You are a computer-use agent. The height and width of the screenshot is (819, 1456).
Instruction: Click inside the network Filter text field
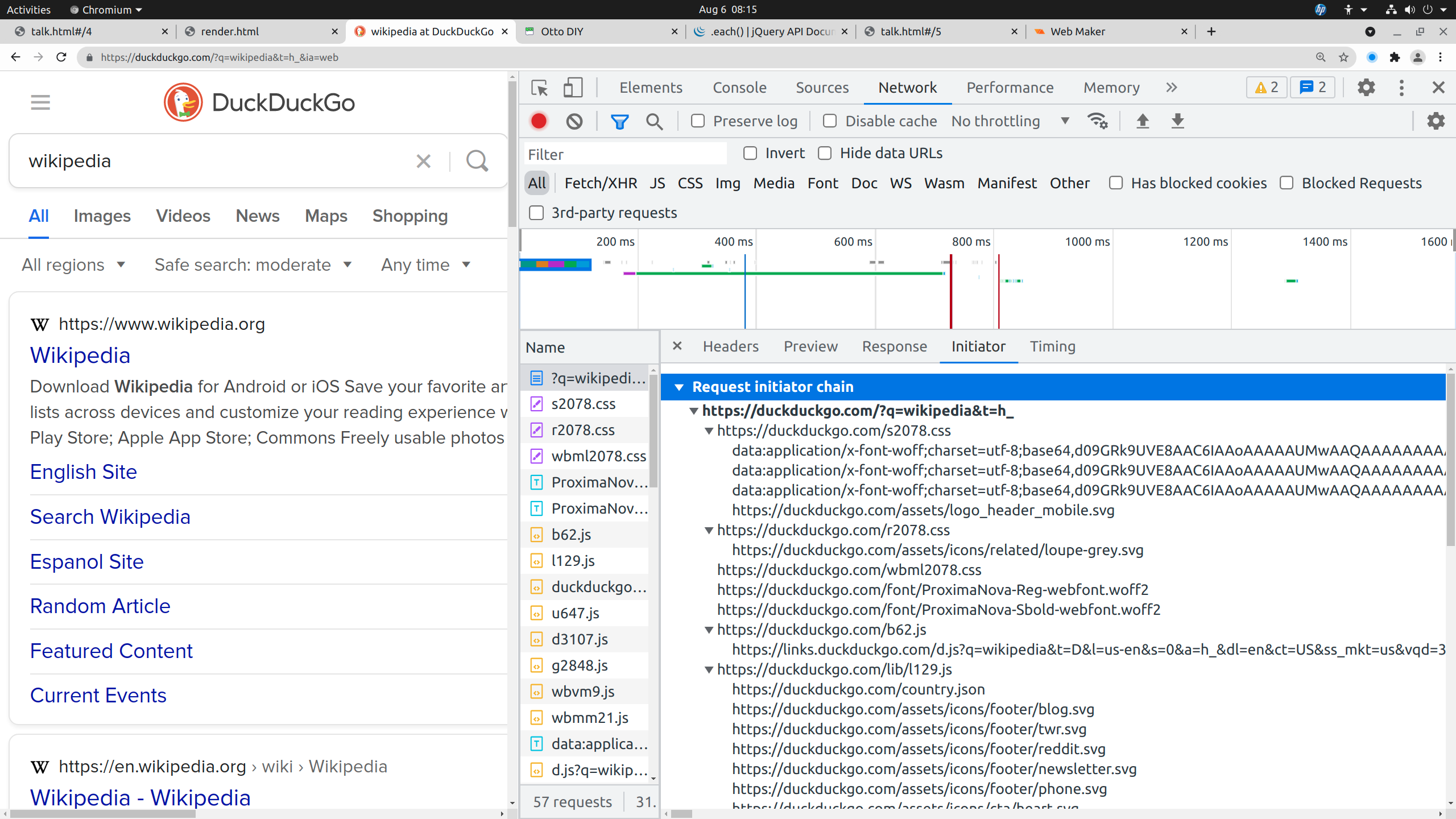point(624,154)
